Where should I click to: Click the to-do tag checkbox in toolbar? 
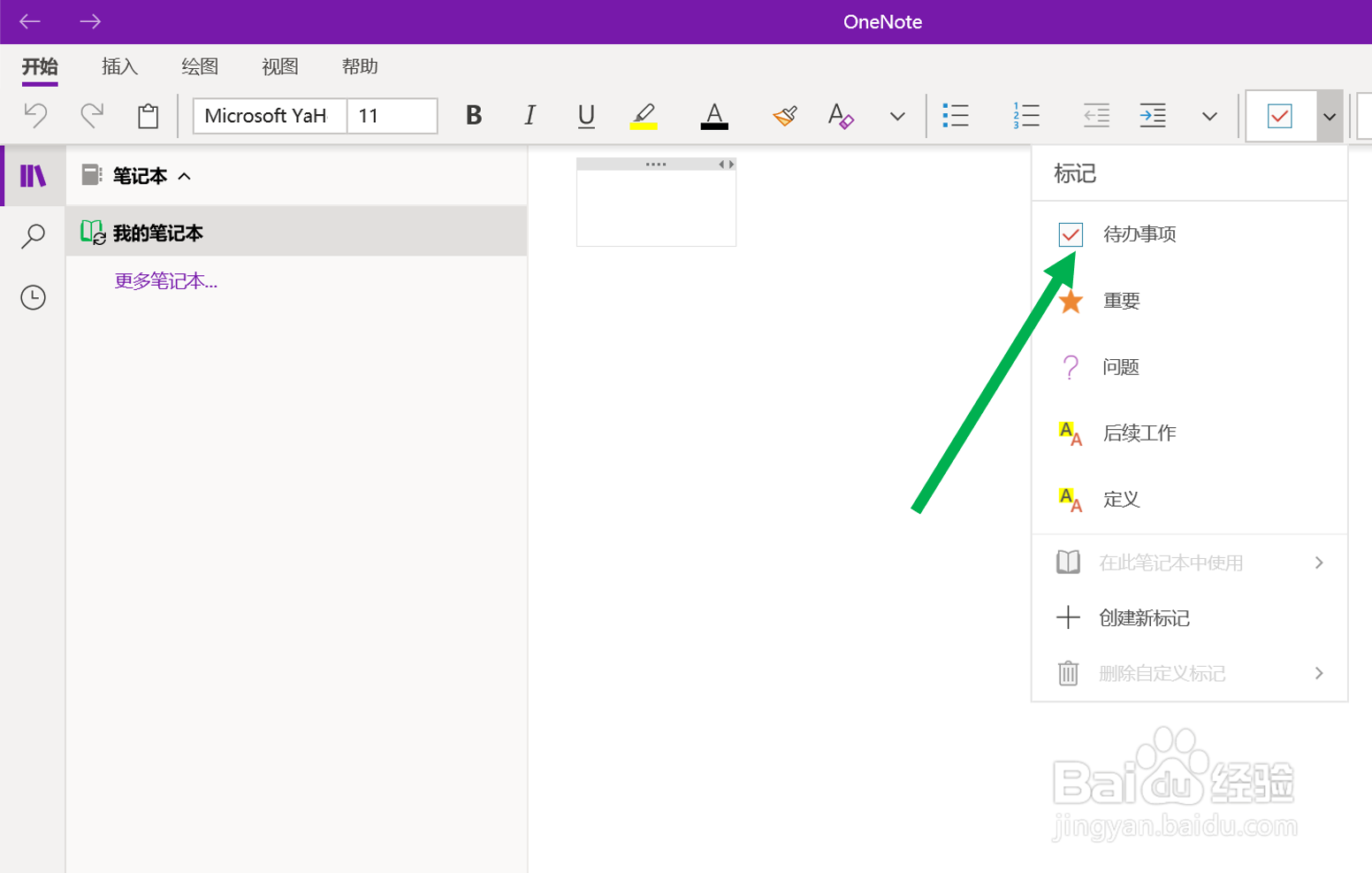pos(1280,116)
